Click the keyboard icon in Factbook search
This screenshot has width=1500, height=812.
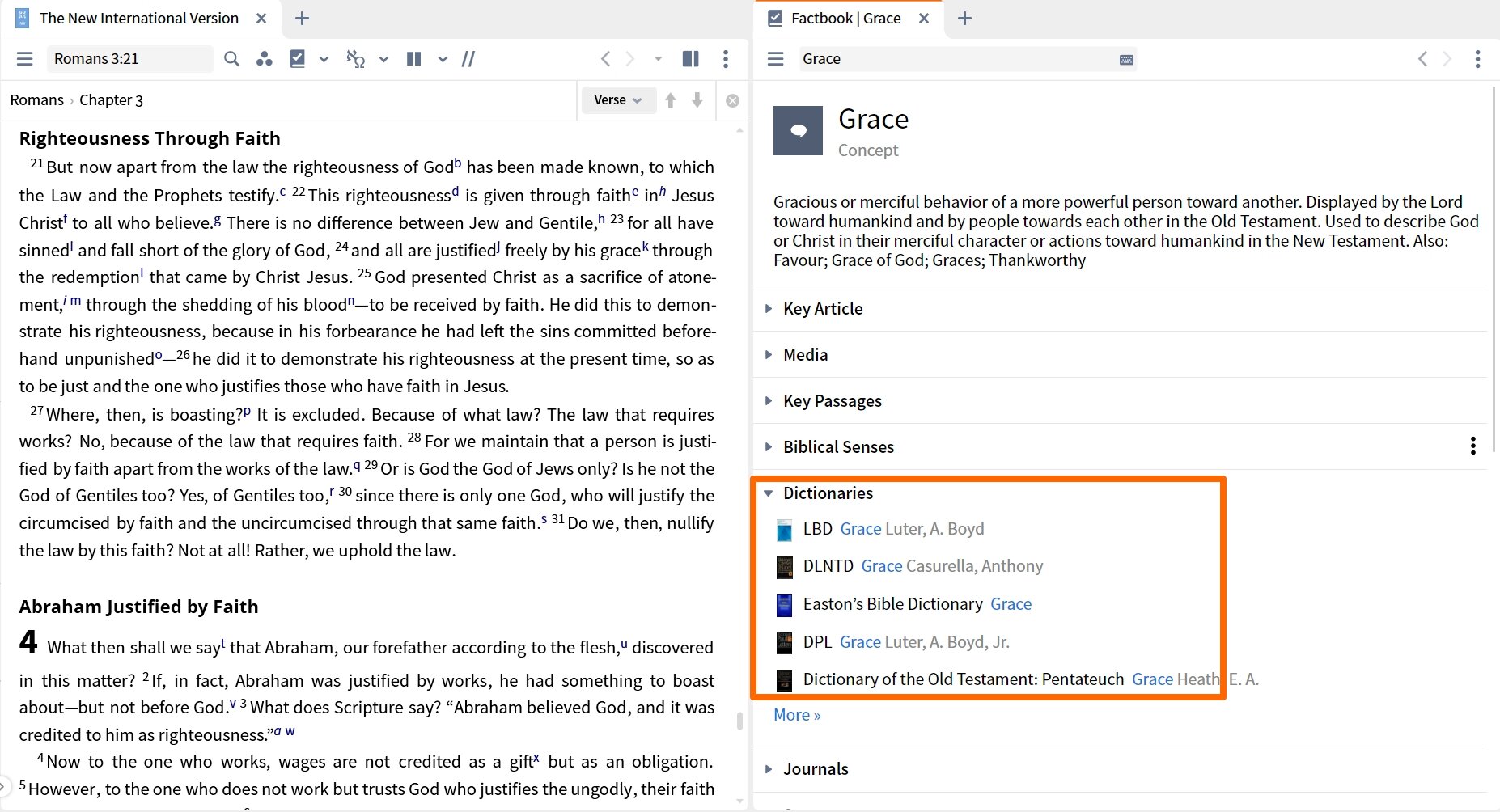[x=1126, y=60]
